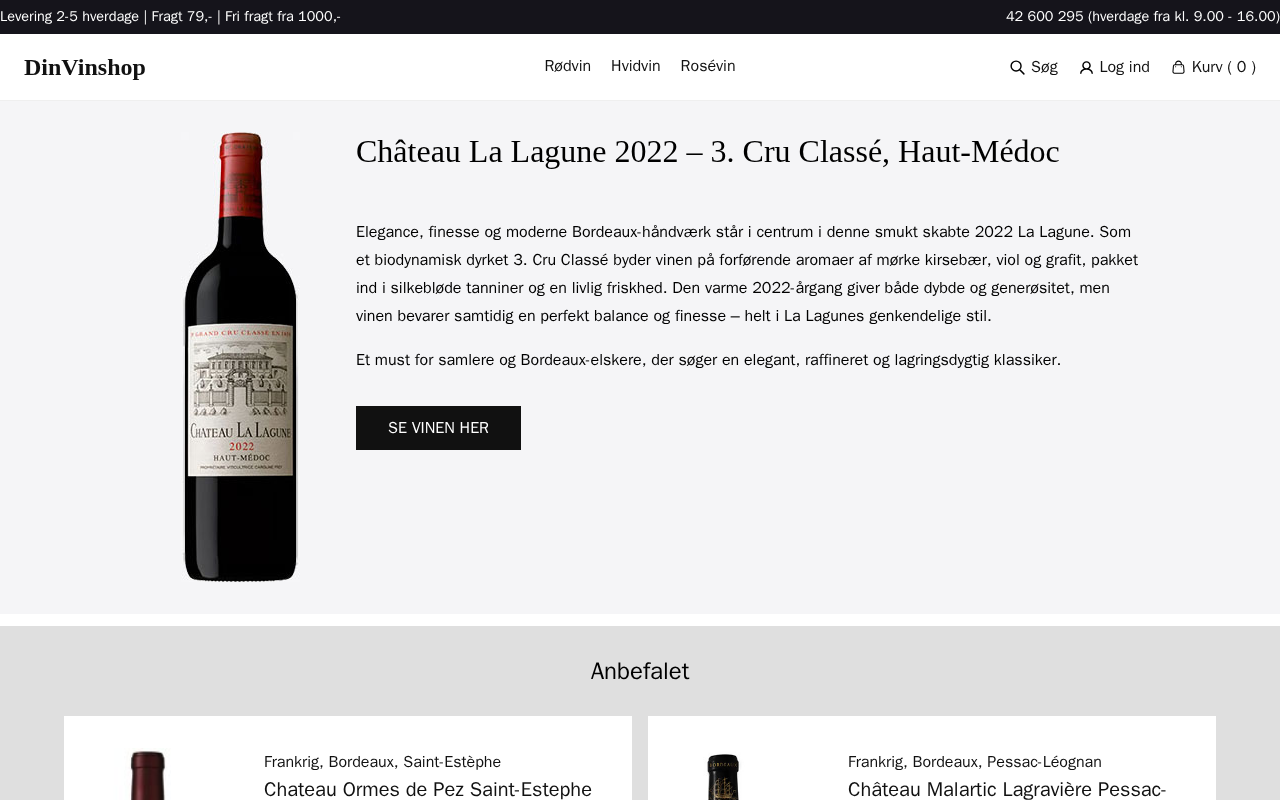Click the magnifying glass search icon
Screen dimensions: 1280x800
click(1017, 67)
